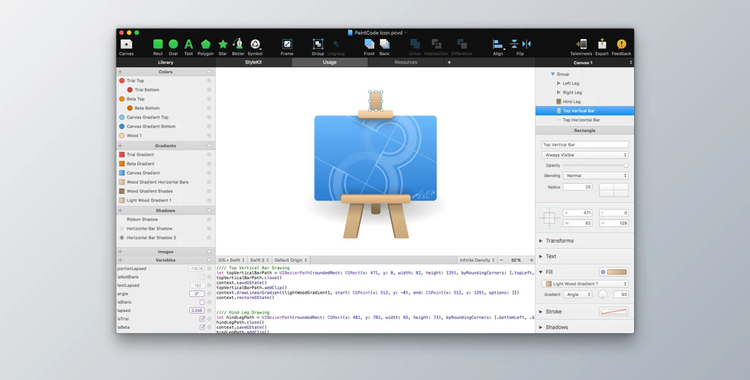Bring shape to Front

pyautogui.click(x=369, y=47)
